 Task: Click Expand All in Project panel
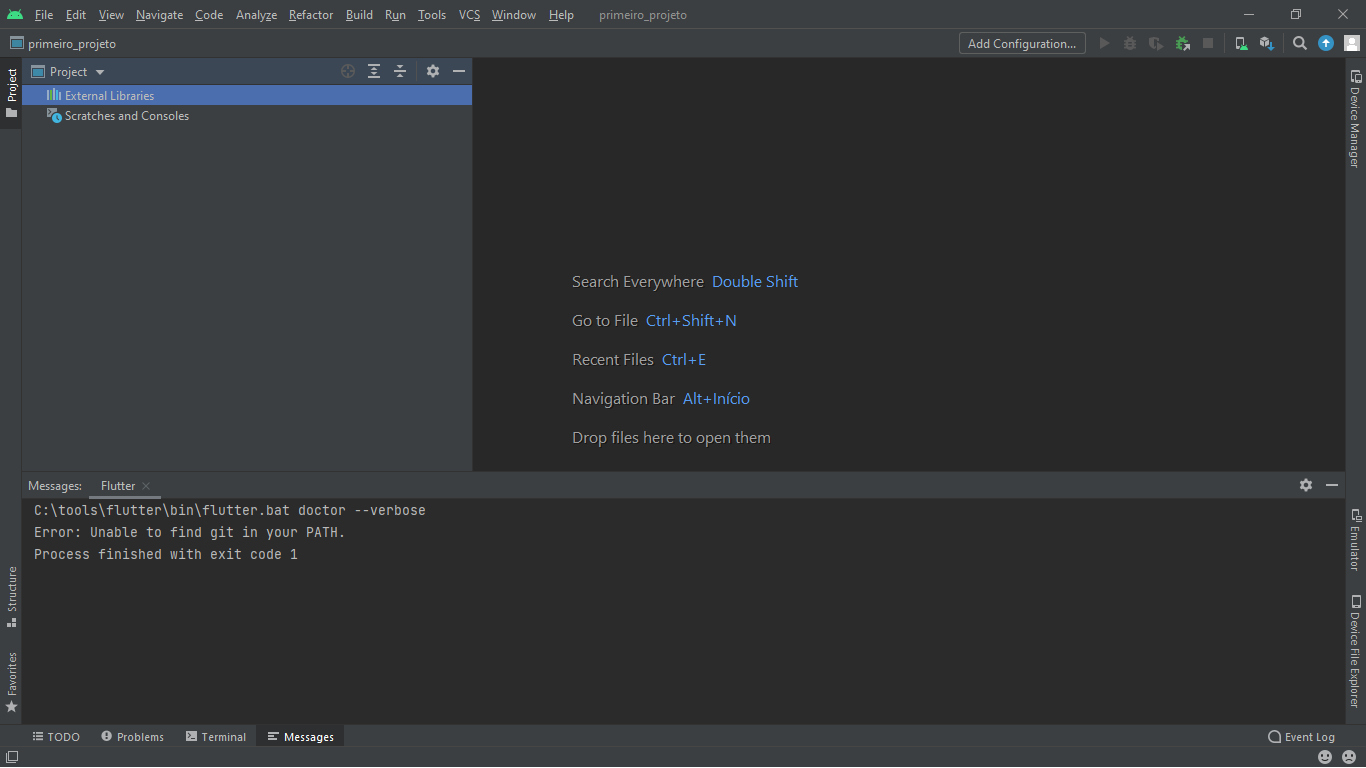point(374,71)
